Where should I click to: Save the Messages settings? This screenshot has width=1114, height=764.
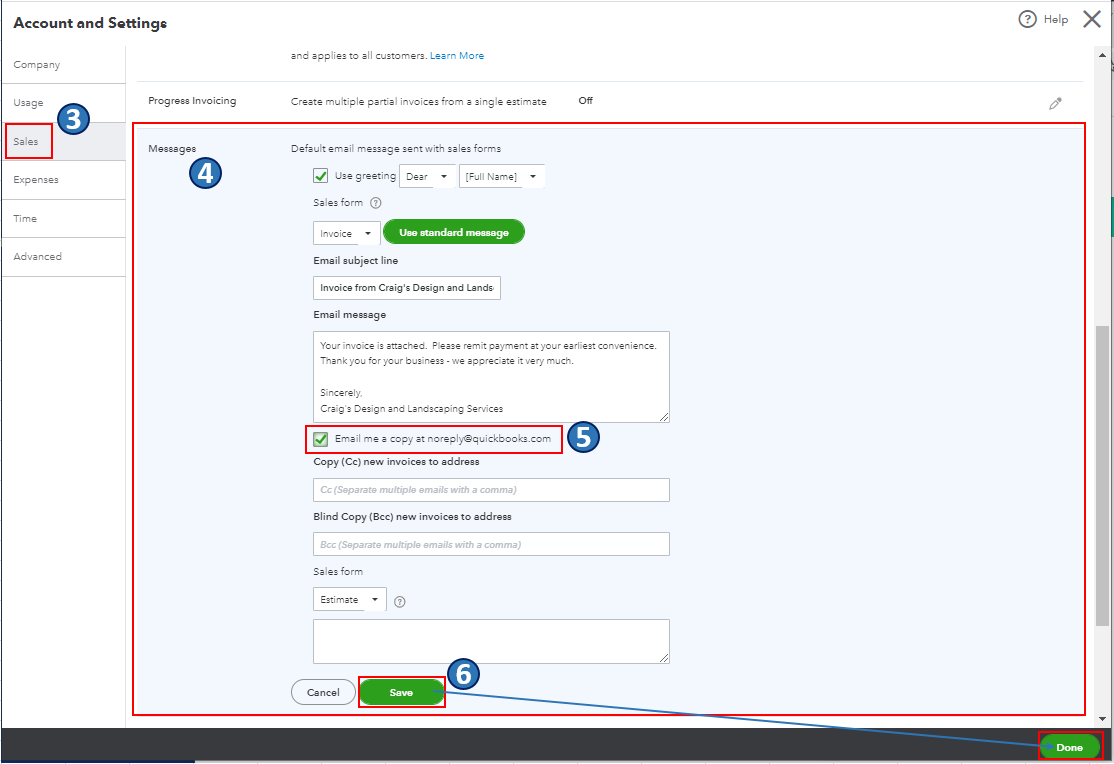(x=401, y=691)
